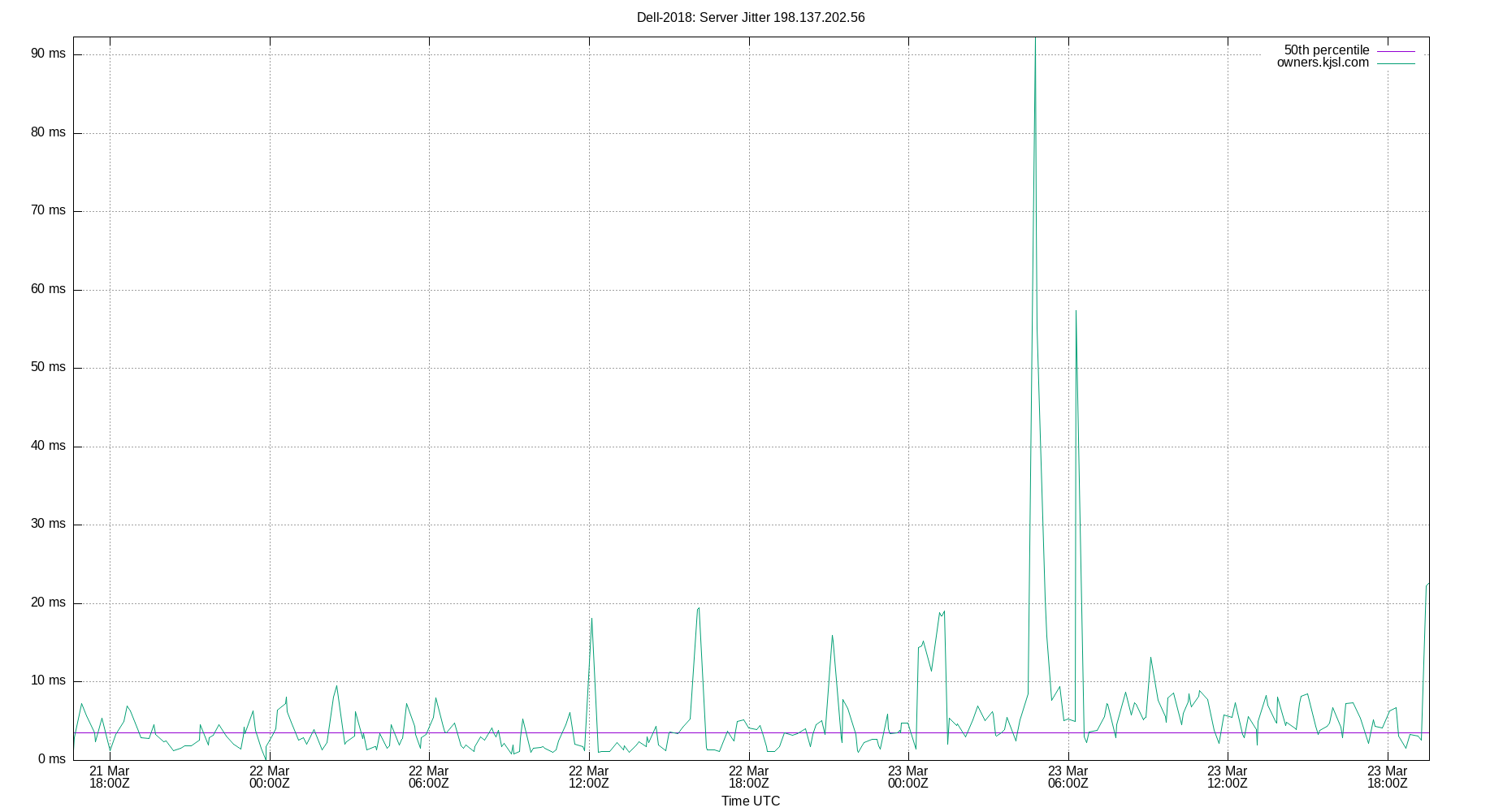Click the final spike at the chart's right edge
Image resolution: width=1503 pixels, height=812 pixels.
[x=1426, y=585]
